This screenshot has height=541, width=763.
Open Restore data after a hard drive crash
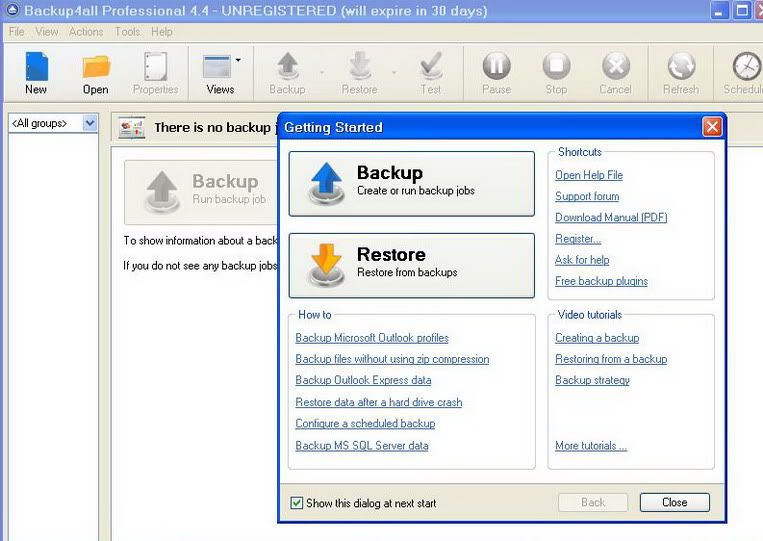[379, 402]
